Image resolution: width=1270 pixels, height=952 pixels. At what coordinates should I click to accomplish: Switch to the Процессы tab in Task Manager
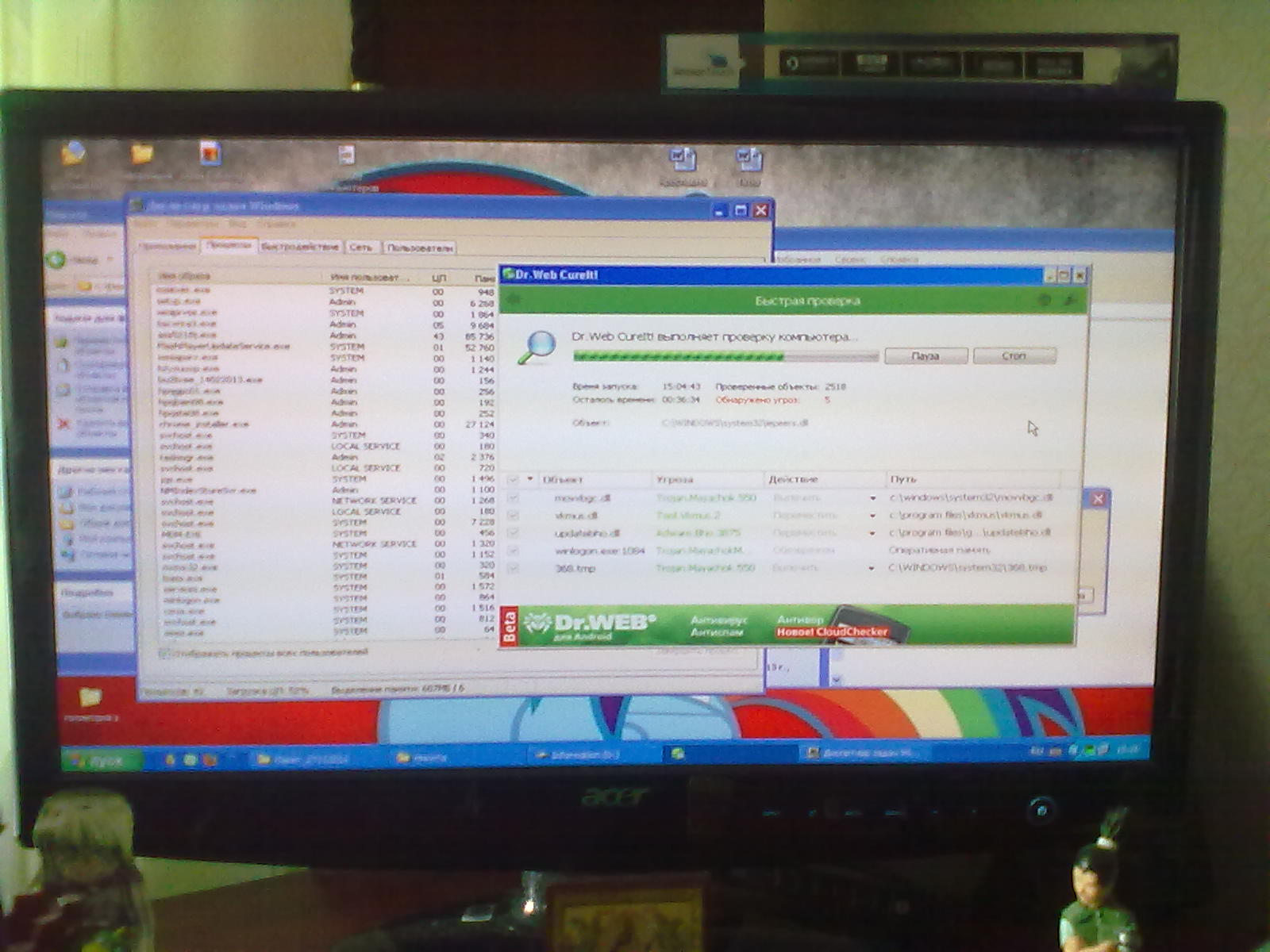click(x=229, y=245)
